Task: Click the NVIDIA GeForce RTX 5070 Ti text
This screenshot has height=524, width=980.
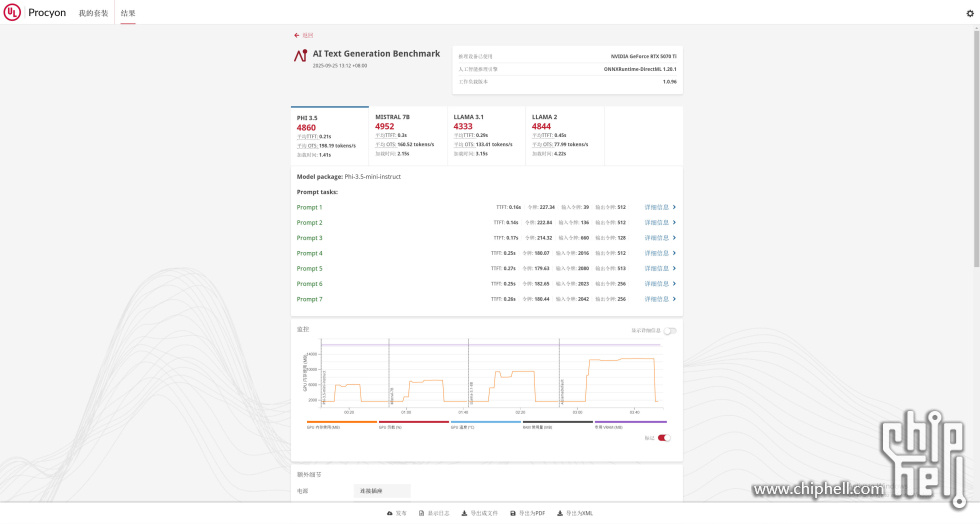Action: point(643,56)
